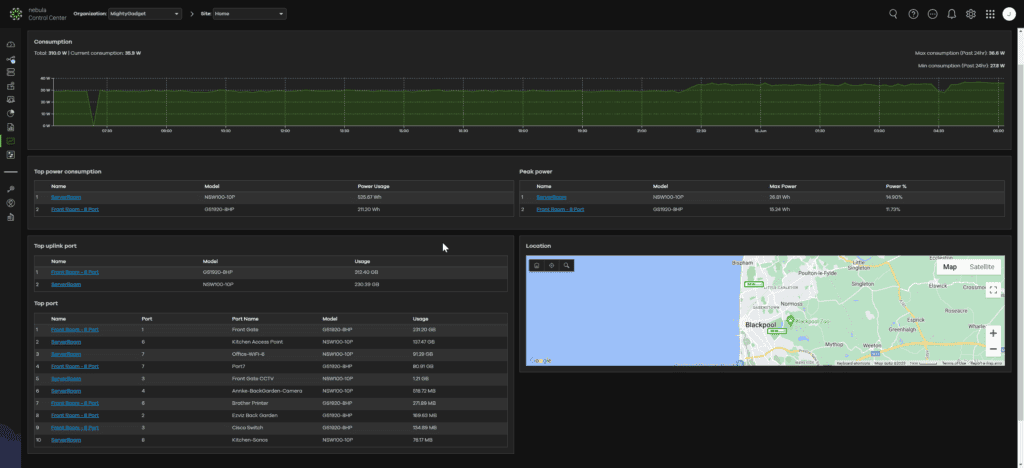The height and width of the screenshot is (468, 1024).
Task: Toggle map fullscreen view
Action: click(x=992, y=290)
